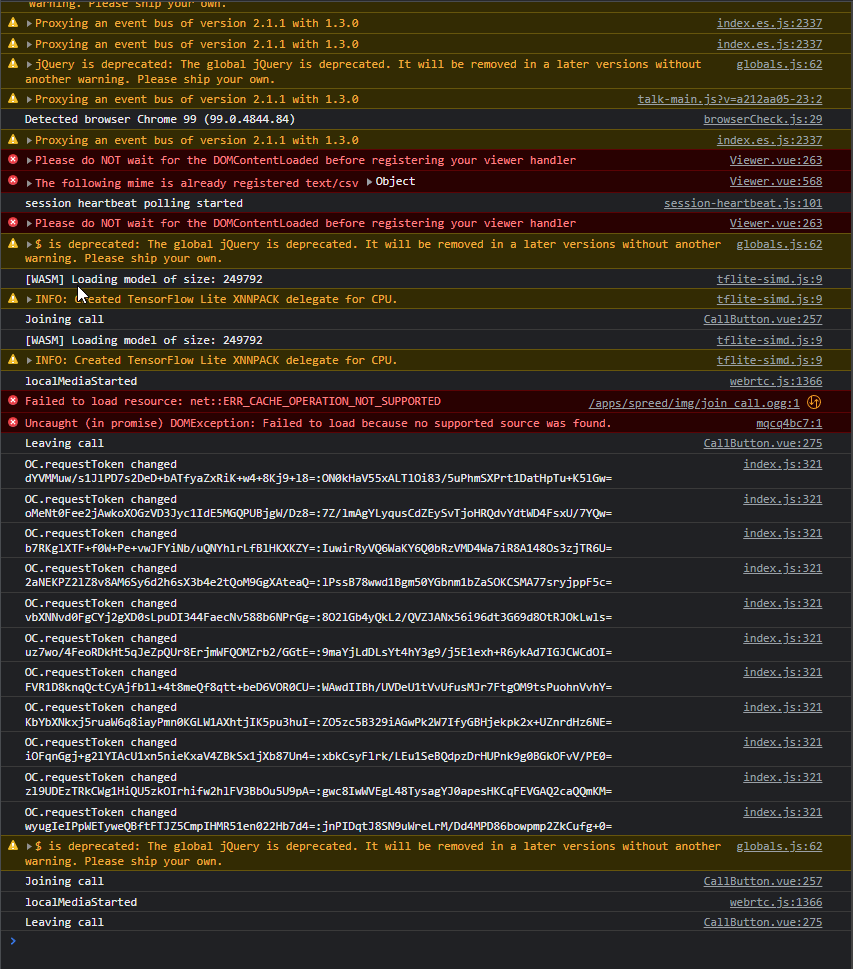Click the console prompt chevron at the bottom

[x=12, y=941]
